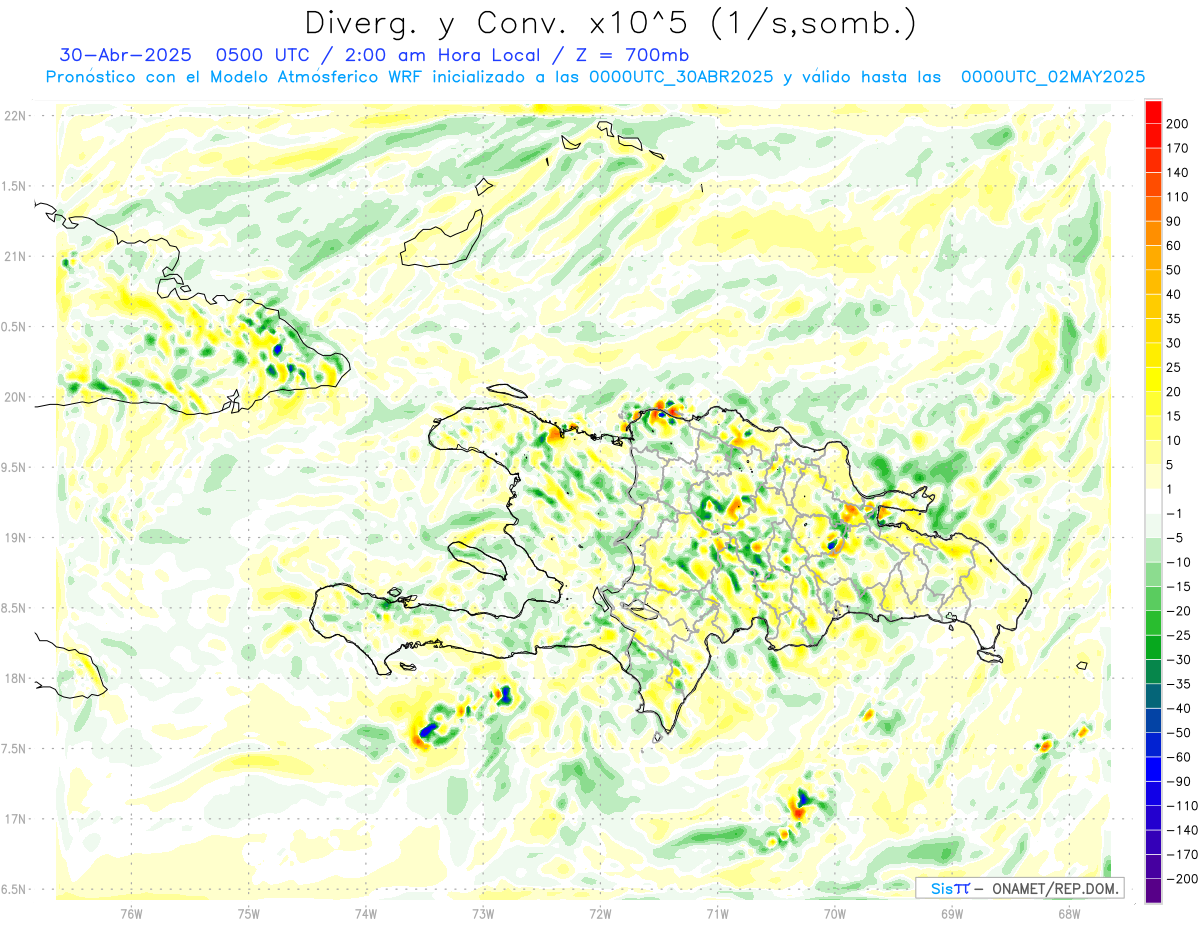1200x927 pixels.
Task: Click the red colorbar band above 200
Action: (x=1153, y=112)
